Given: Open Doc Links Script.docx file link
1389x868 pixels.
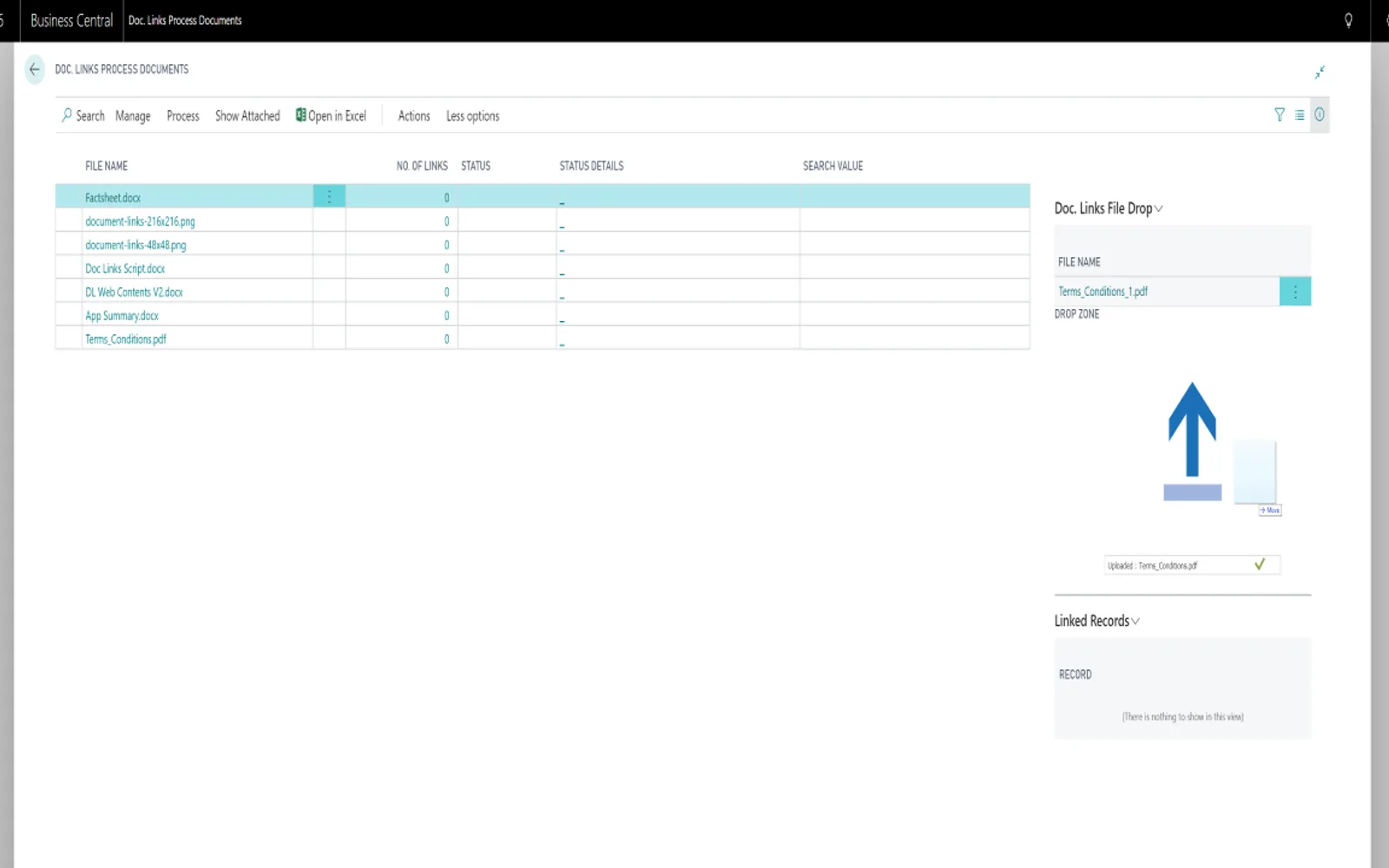Looking at the screenshot, I should click(x=125, y=268).
